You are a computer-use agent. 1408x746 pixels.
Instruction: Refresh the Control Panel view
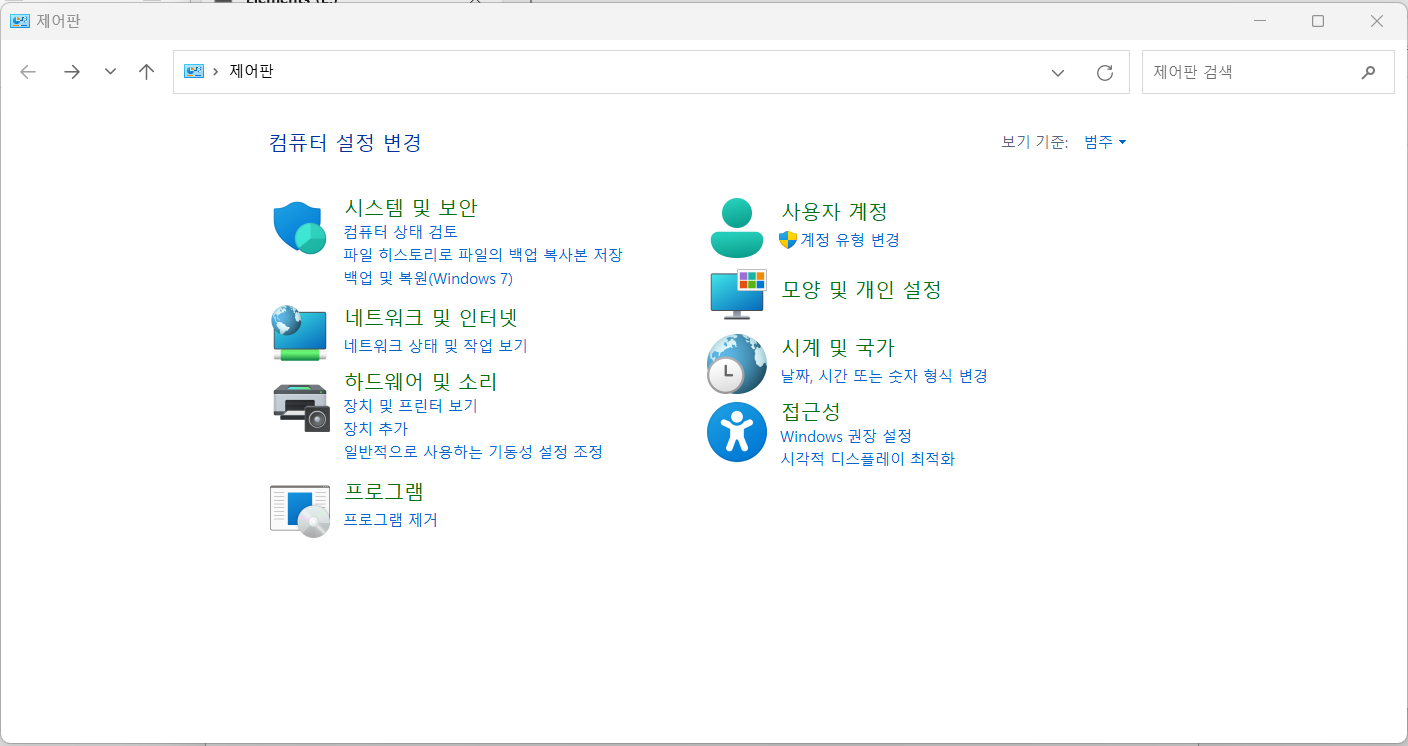[x=1105, y=72]
